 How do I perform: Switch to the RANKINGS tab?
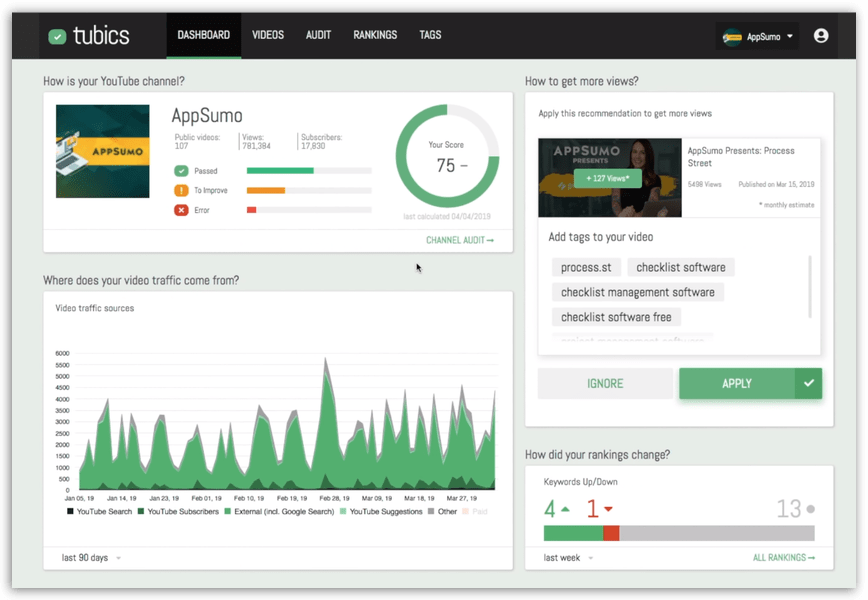coord(375,35)
